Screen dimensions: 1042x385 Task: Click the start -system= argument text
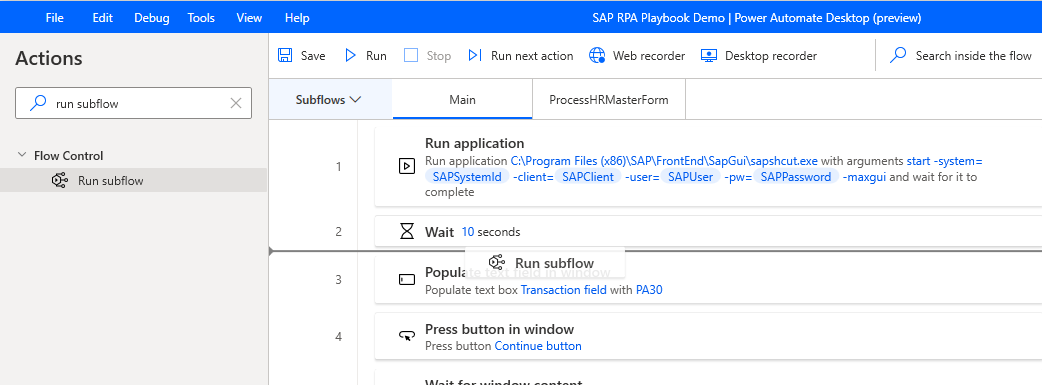tap(944, 161)
